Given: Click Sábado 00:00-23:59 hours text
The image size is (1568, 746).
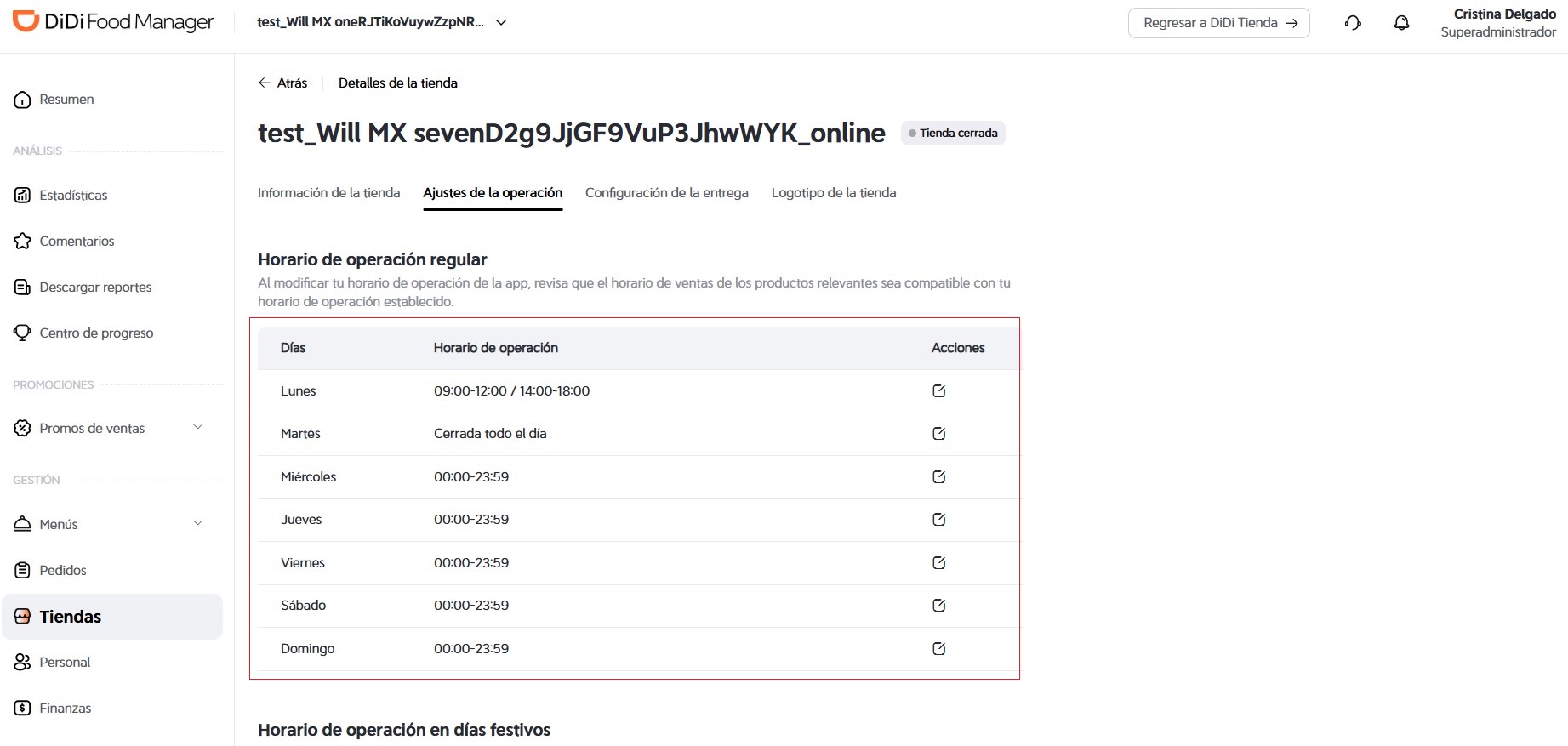Looking at the screenshot, I should pos(471,606).
